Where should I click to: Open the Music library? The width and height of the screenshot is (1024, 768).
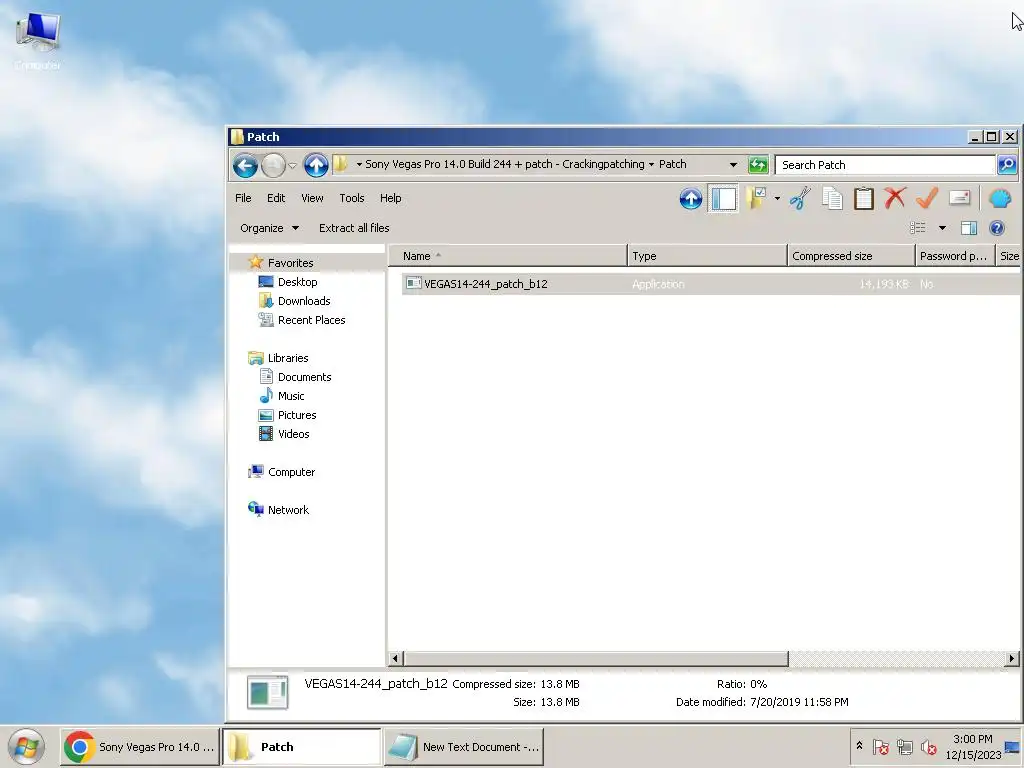coord(291,396)
